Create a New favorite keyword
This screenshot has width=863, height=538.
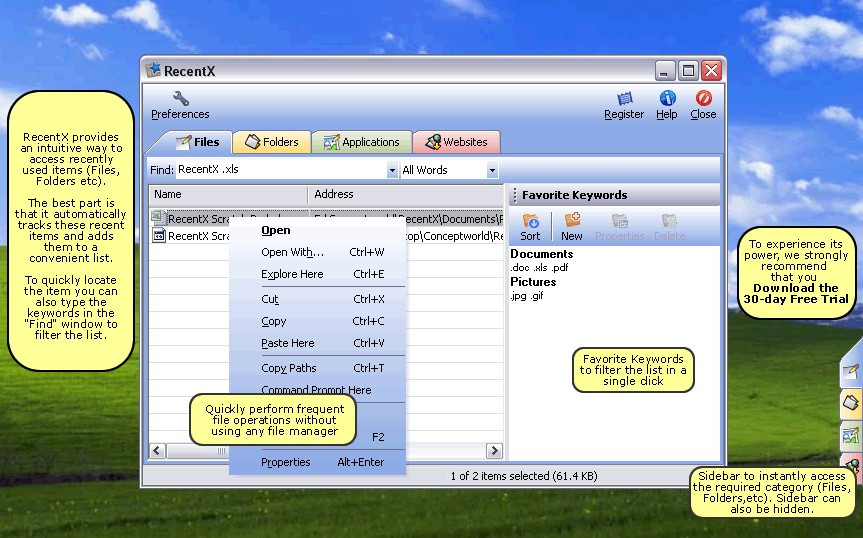[572, 228]
